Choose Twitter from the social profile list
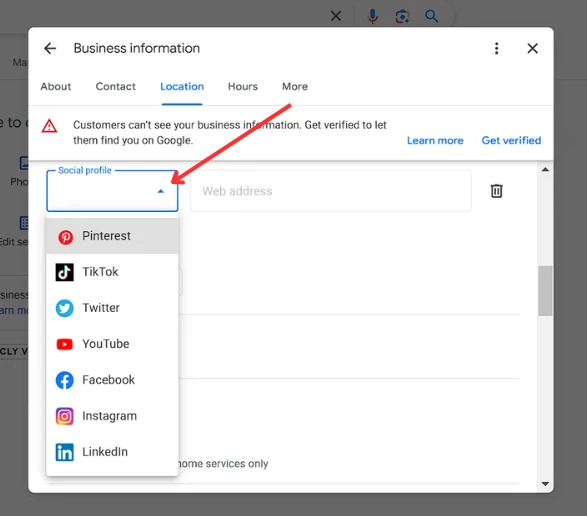 pos(112,308)
